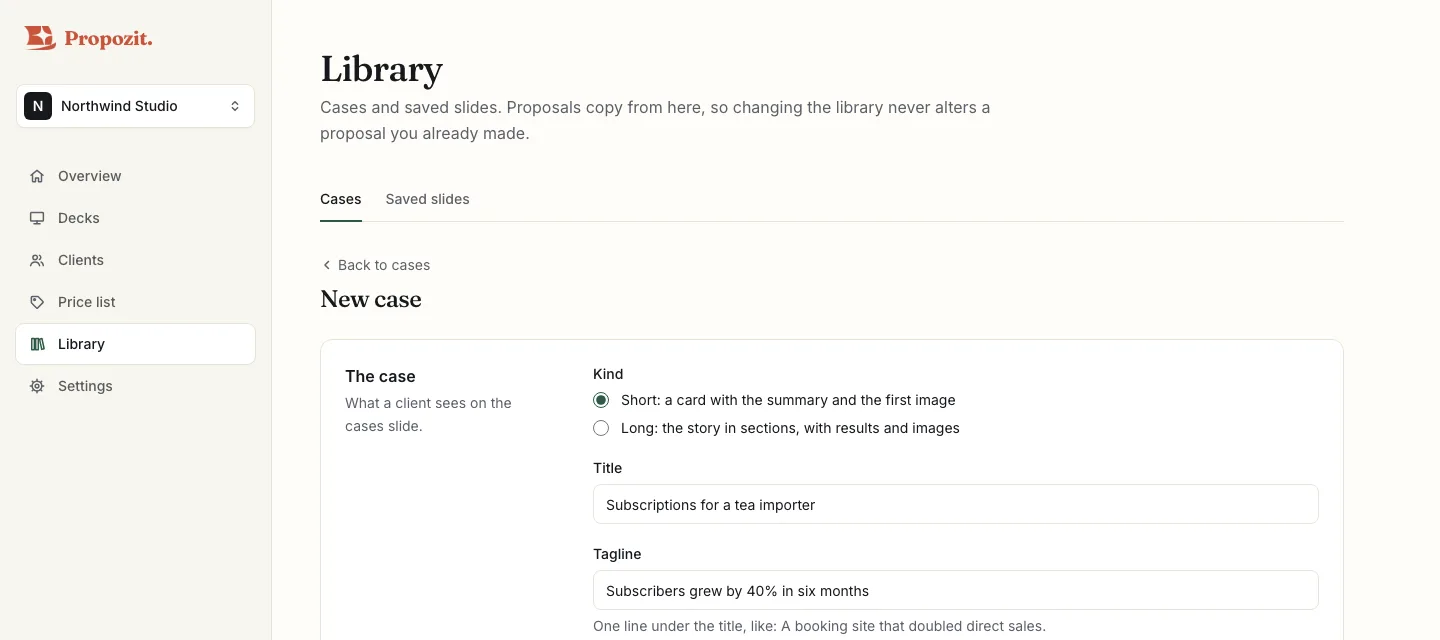Viewport: 1440px width, 640px height.
Task: Click the back chevron beside Back to cases
Action: (x=326, y=265)
